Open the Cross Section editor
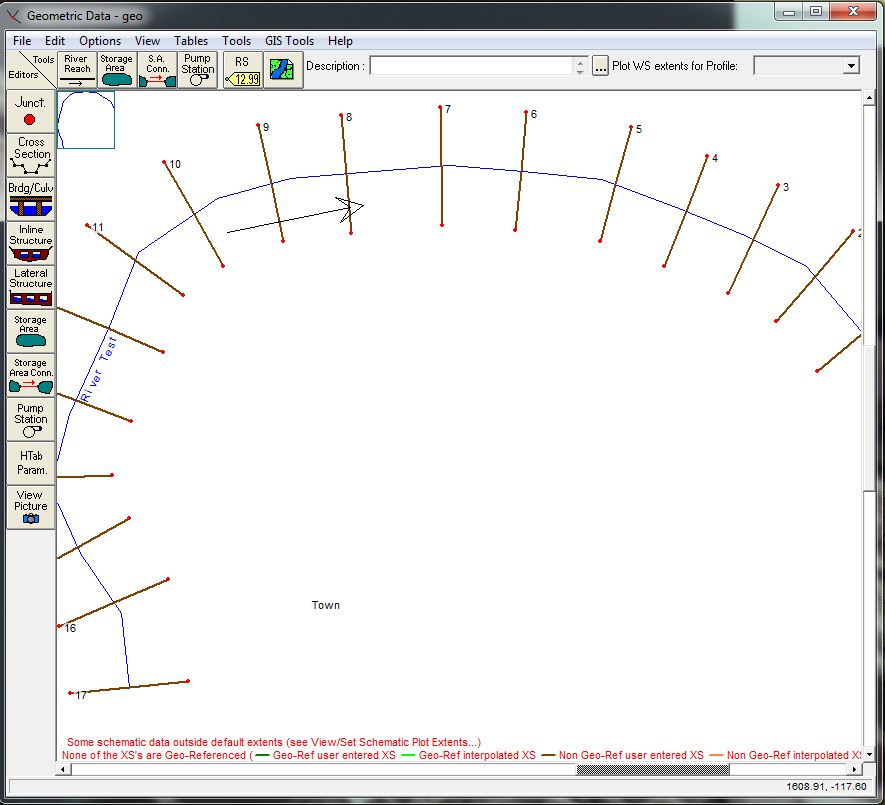Image resolution: width=885 pixels, height=805 pixels. click(30, 150)
